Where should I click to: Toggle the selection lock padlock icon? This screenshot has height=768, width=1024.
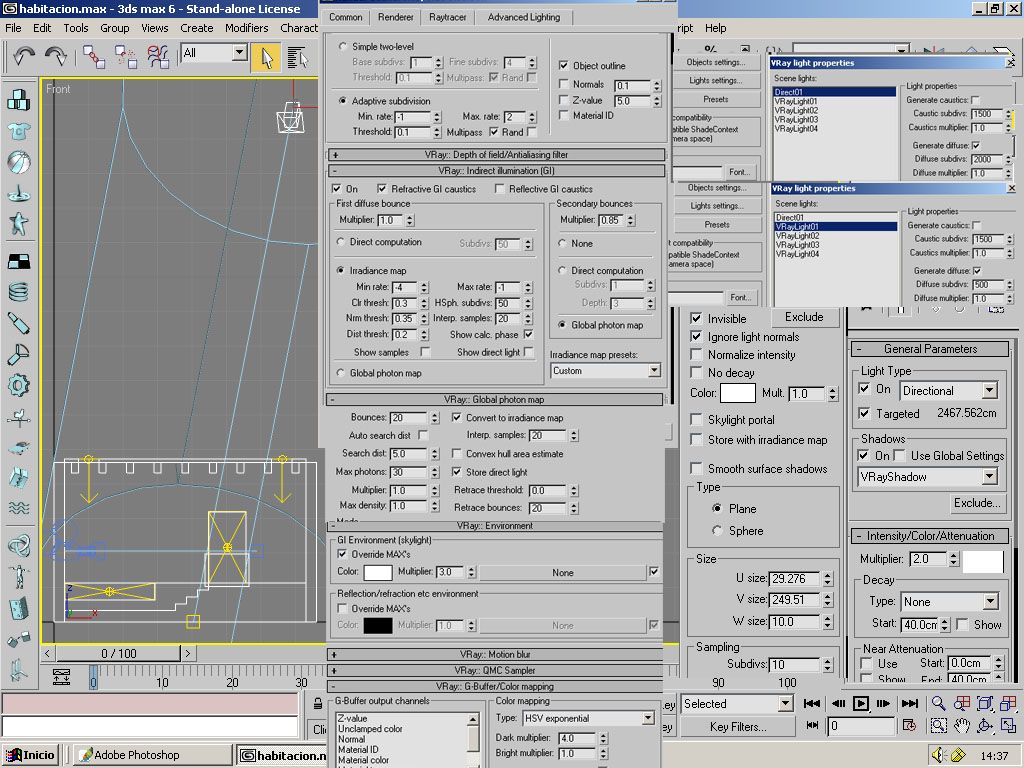317,703
